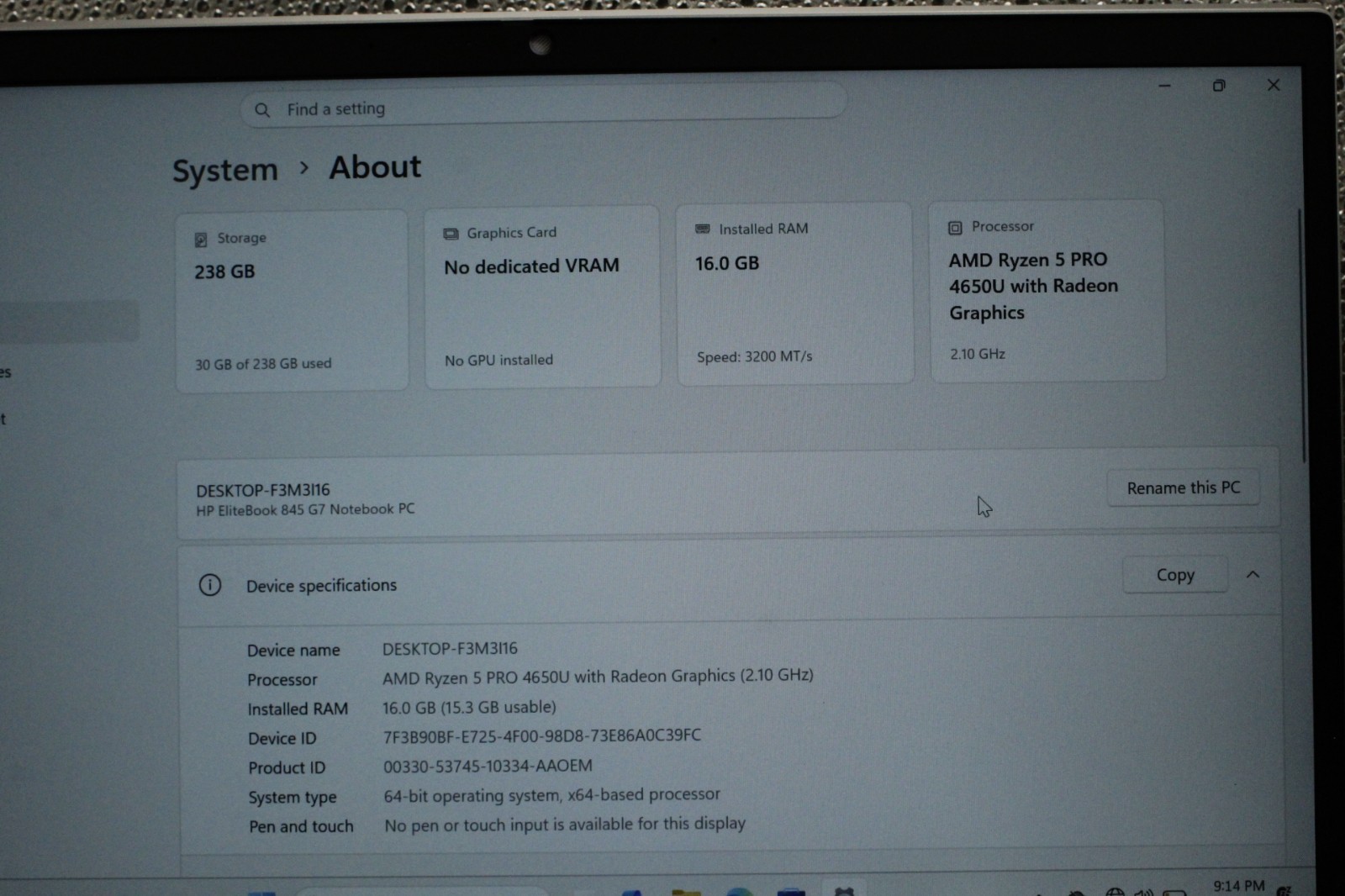The image size is (1345, 896).
Task: Click AMD Ryzen 5 PRO 4650U value in specifications list
Action: (x=598, y=676)
